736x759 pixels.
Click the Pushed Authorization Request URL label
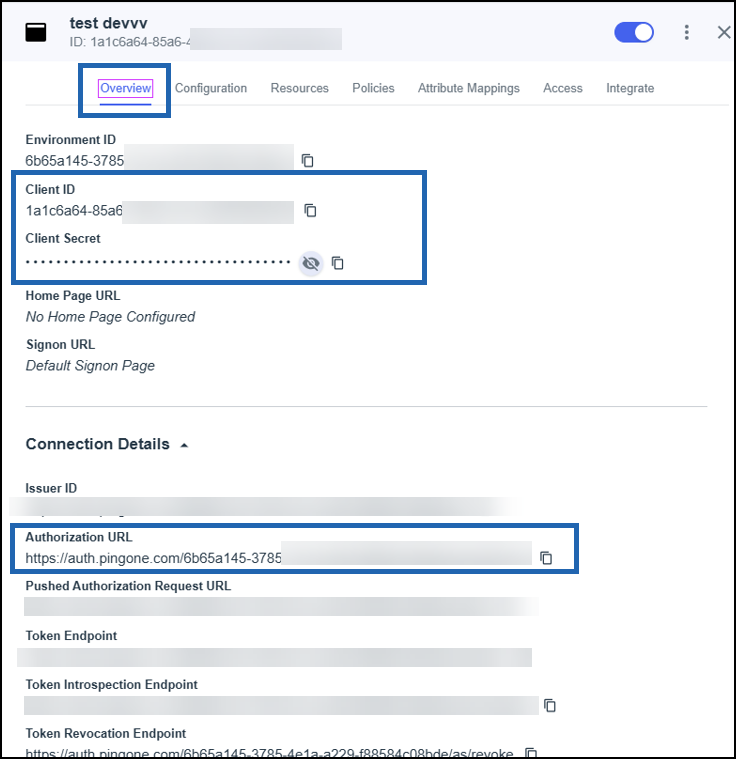[128, 586]
